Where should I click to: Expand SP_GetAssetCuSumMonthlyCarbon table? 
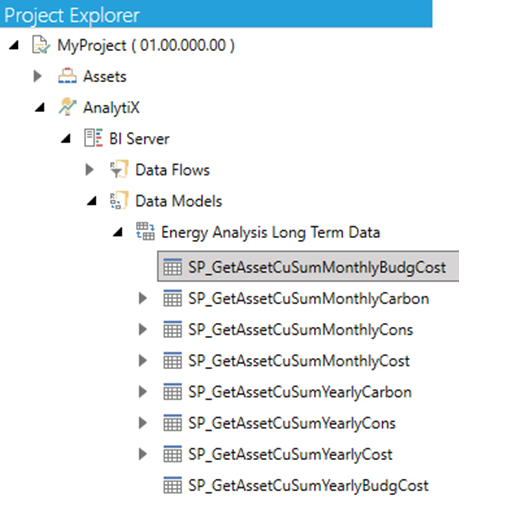tap(143, 298)
